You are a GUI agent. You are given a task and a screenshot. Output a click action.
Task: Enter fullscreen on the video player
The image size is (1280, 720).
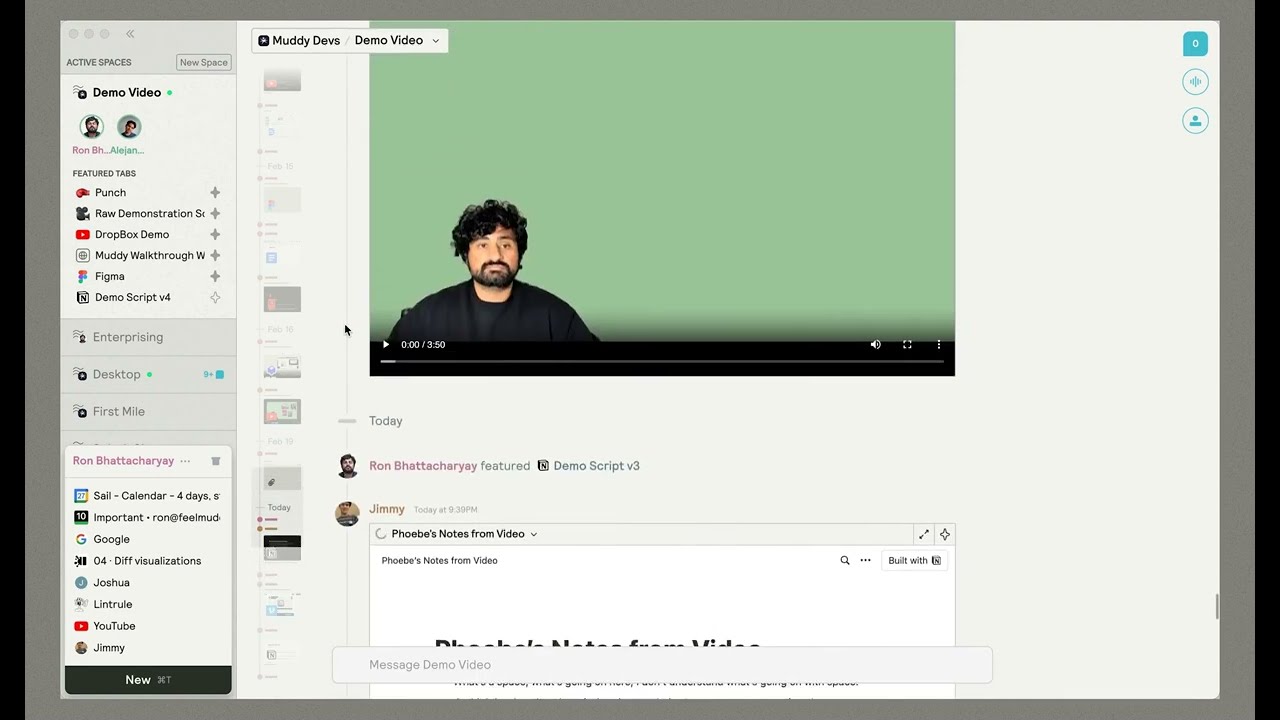pyautogui.click(x=907, y=345)
